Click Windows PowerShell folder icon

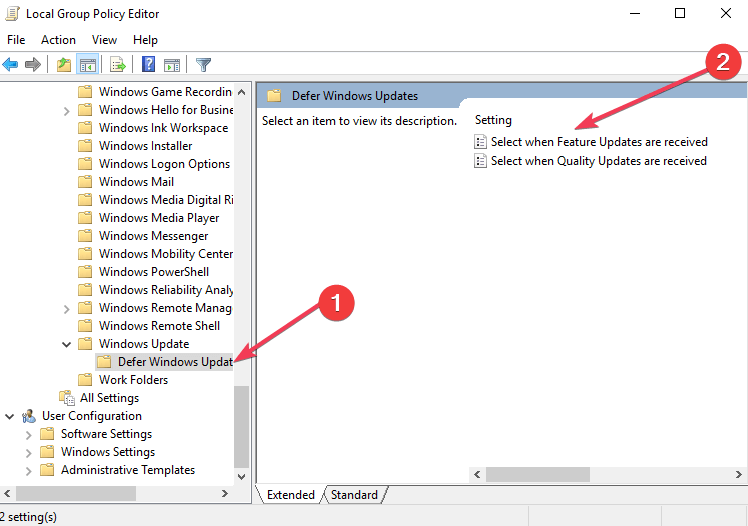coord(85,272)
